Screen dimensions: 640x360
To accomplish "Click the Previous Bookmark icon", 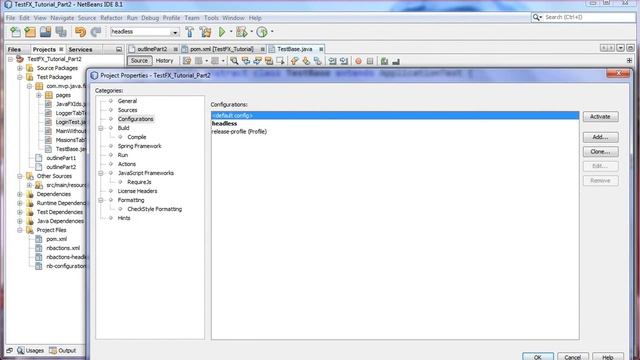I will (294, 61).
